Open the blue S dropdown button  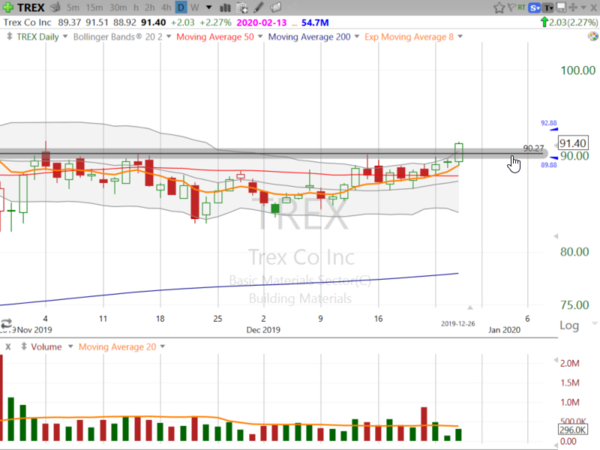pyautogui.click(x=534, y=7)
